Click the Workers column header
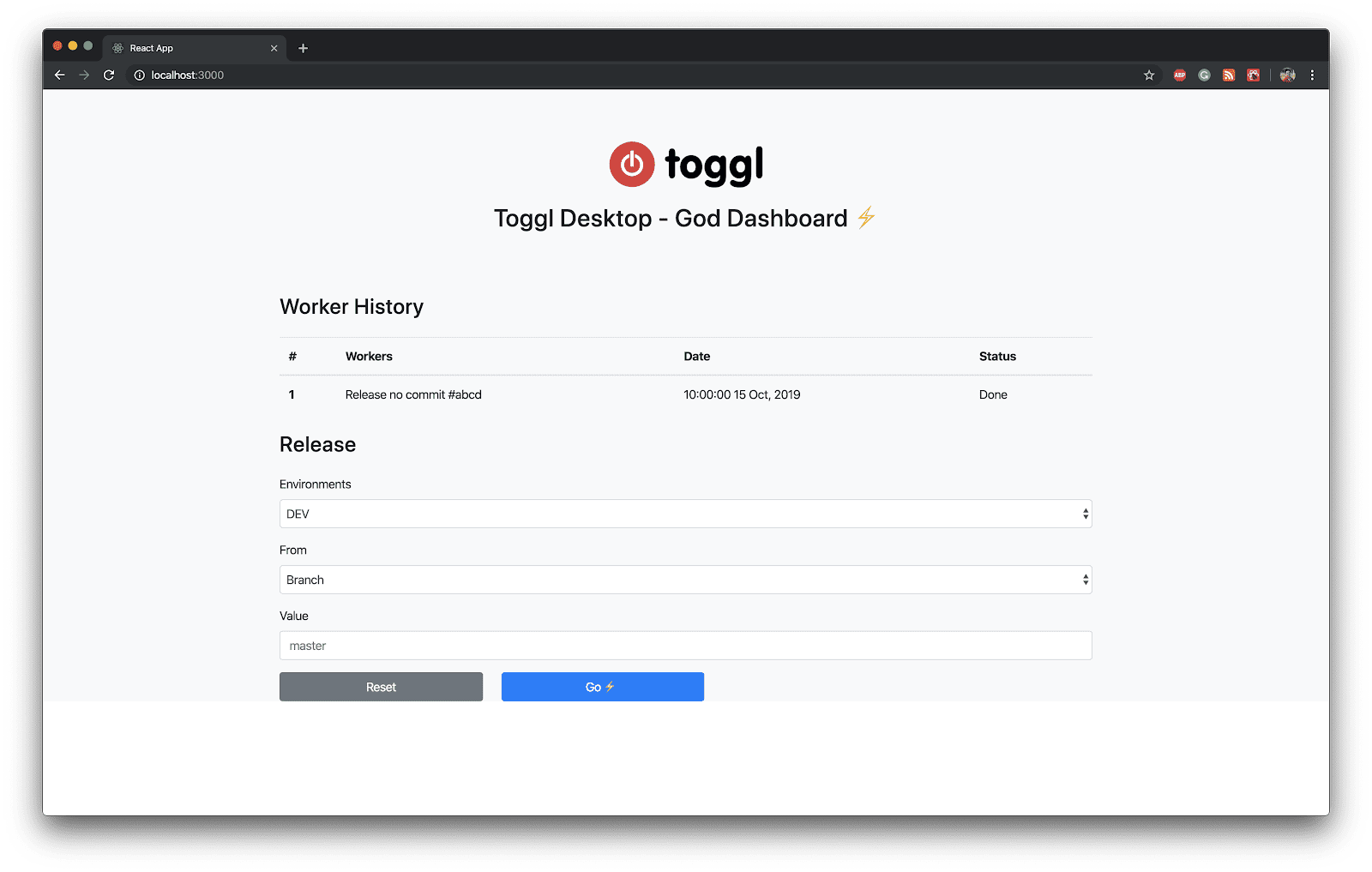Viewport: 1372px width, 872px height. (x=369, y=357)
